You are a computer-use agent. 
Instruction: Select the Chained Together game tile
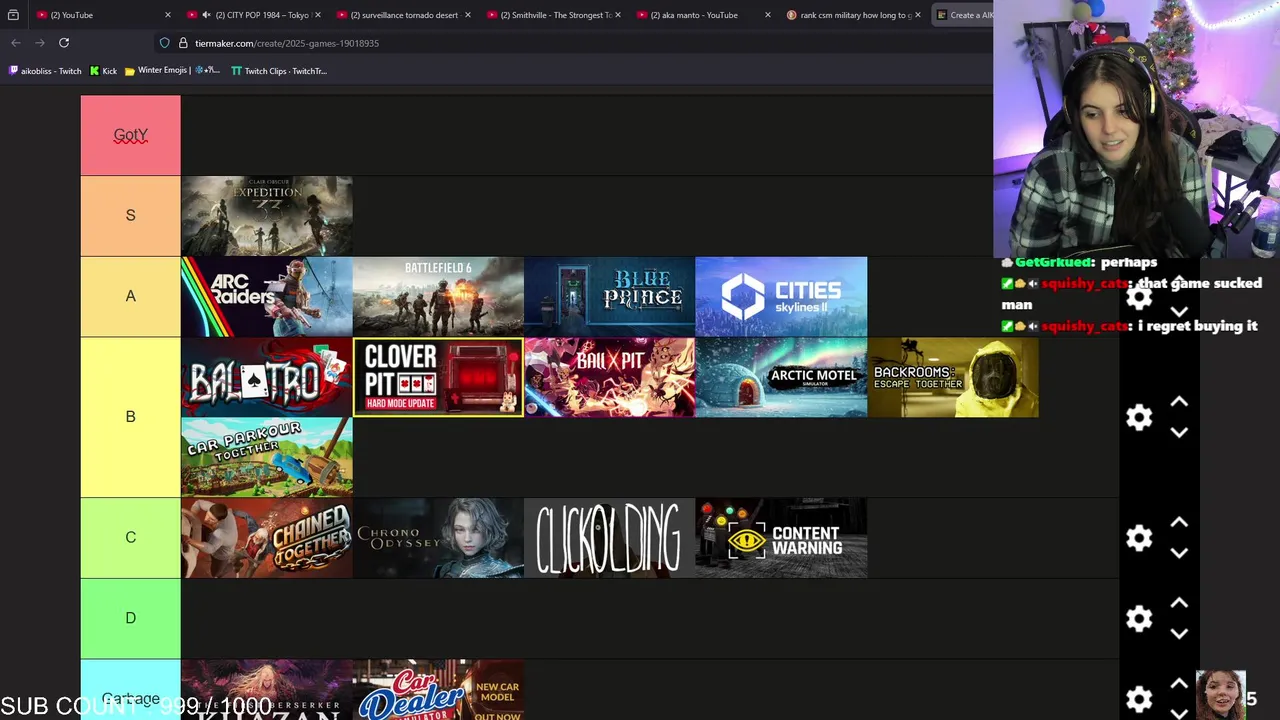click(x=267, y=538)
